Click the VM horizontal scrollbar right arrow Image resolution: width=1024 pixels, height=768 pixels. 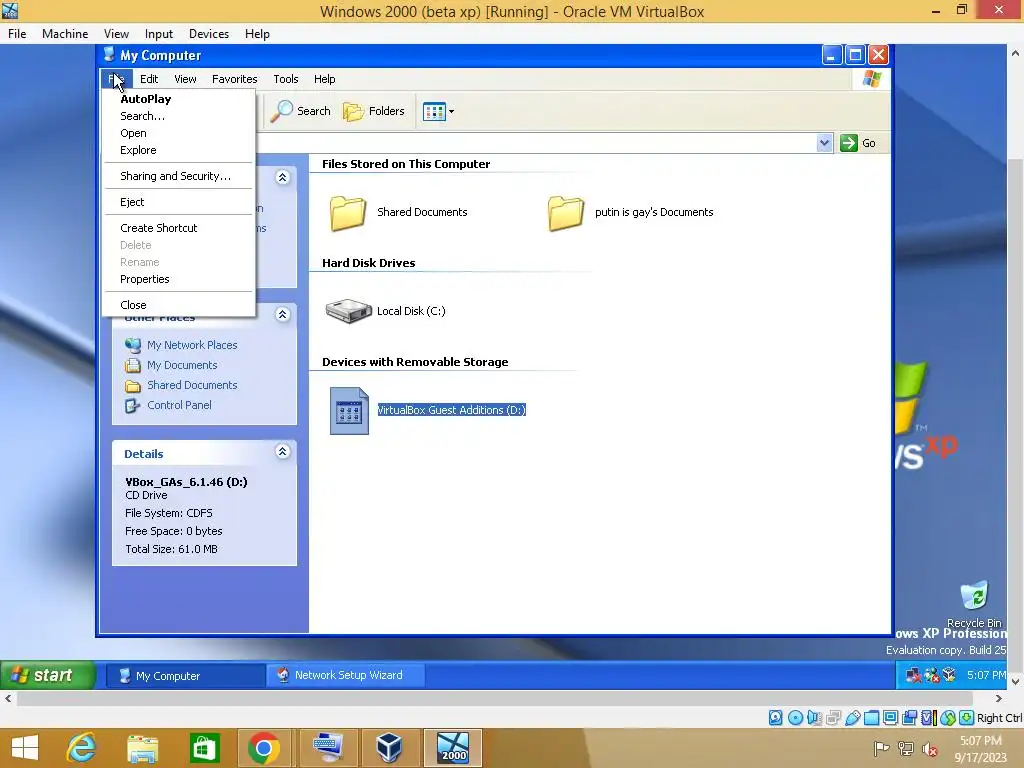(998, 699)
